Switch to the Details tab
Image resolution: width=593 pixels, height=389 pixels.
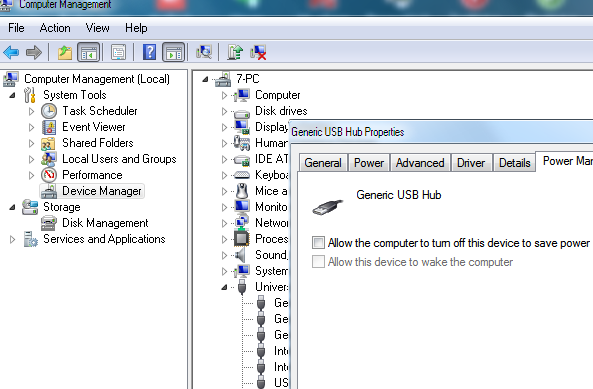(x=515, y=163)
